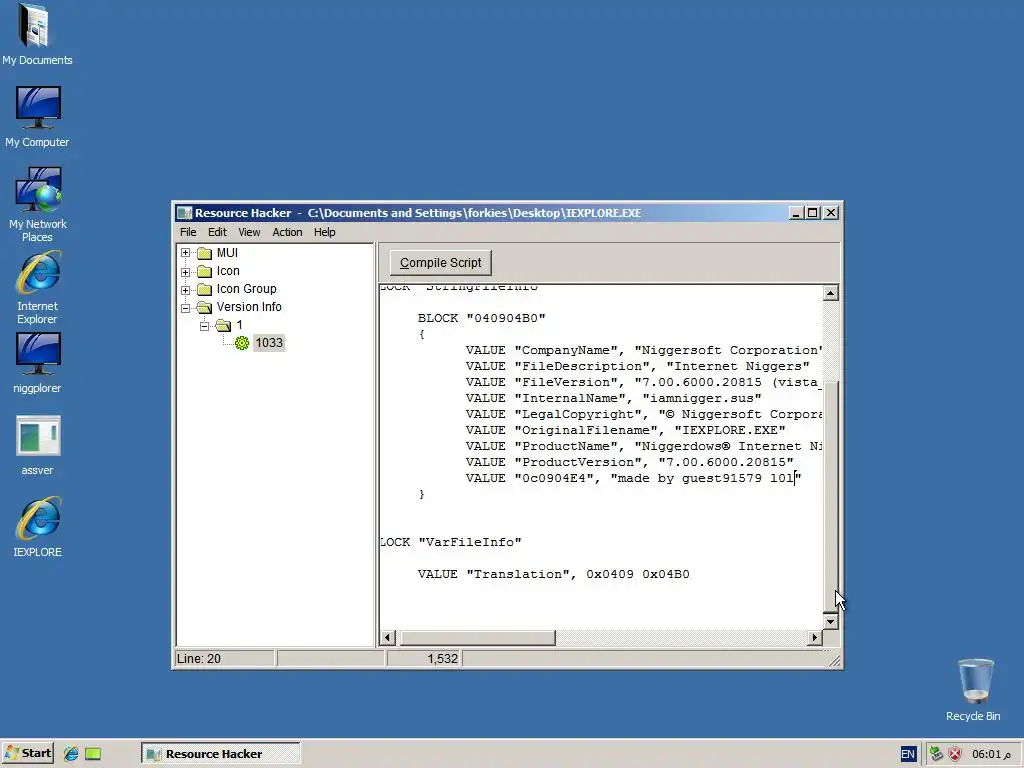Select the My Network Places icon
This screenshot has height=768, width=1024.
pos(37,204)
